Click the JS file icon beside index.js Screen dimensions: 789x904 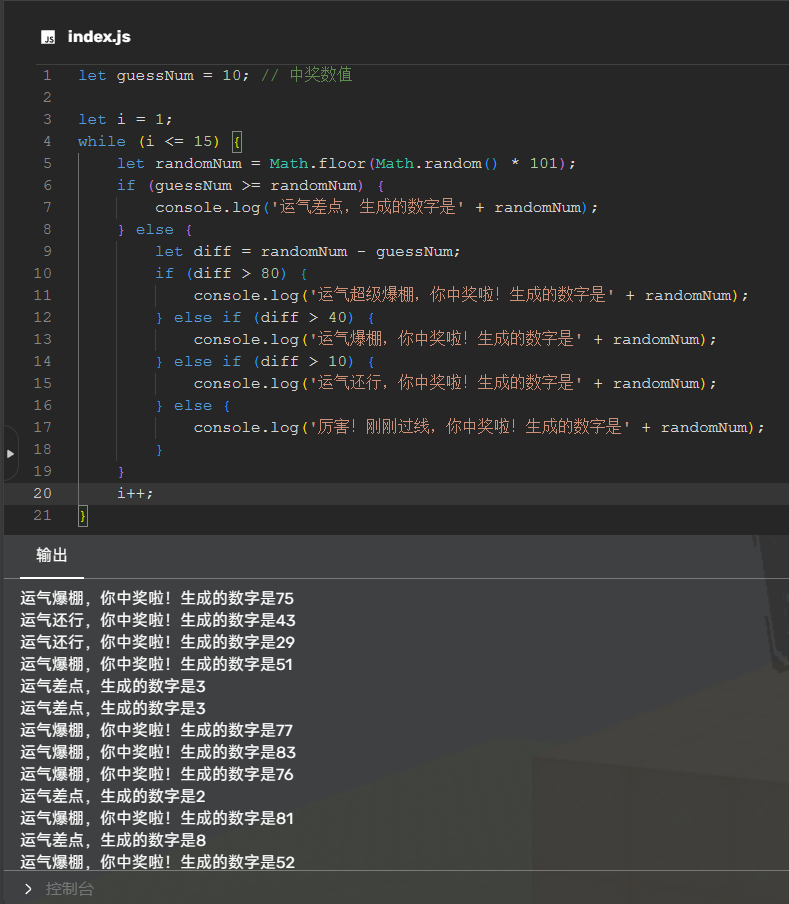pyautogui.click(x=48, y=37)
